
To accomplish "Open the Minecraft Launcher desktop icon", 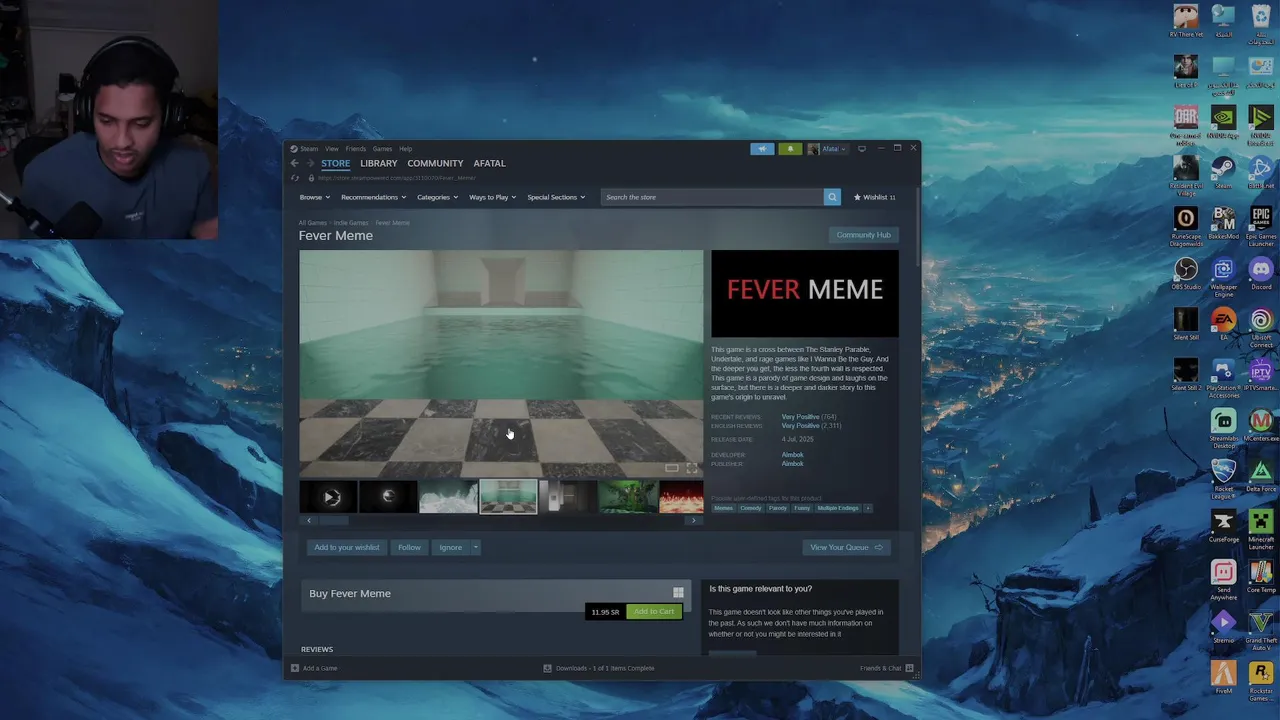I will click(1261, 530).
